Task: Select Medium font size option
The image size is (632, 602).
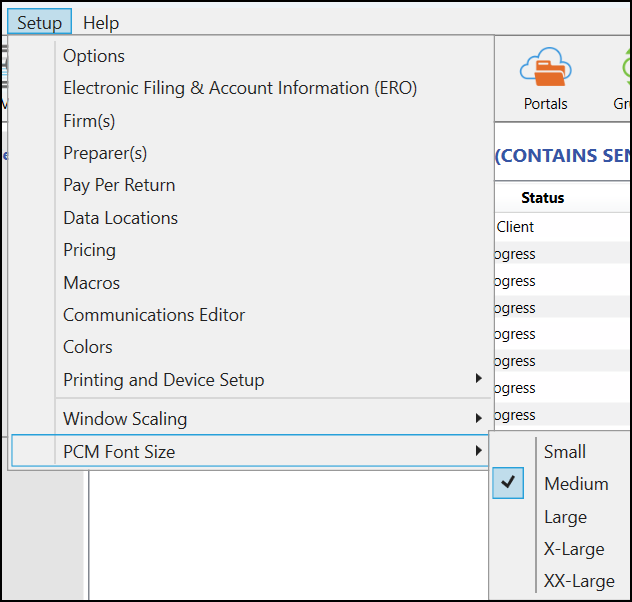Action: pyautogui.click(x=576, y=484)
